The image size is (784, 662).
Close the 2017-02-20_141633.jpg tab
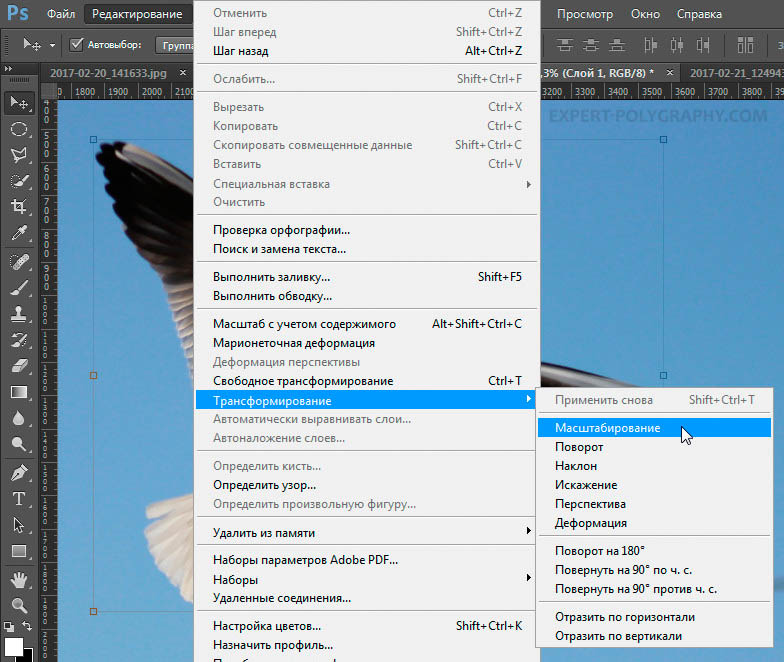click(x=183, y=73)
